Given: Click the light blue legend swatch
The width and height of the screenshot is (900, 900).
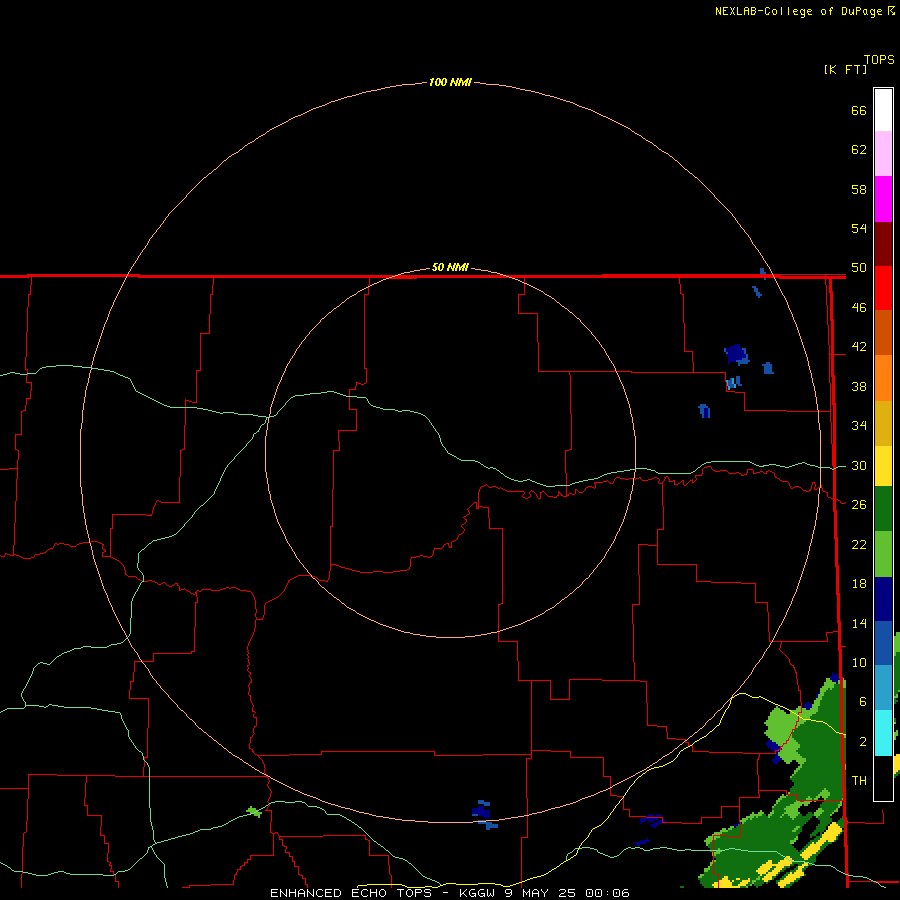Looking at the screenshot, I should pyautogui.click(x=883, y=688).
